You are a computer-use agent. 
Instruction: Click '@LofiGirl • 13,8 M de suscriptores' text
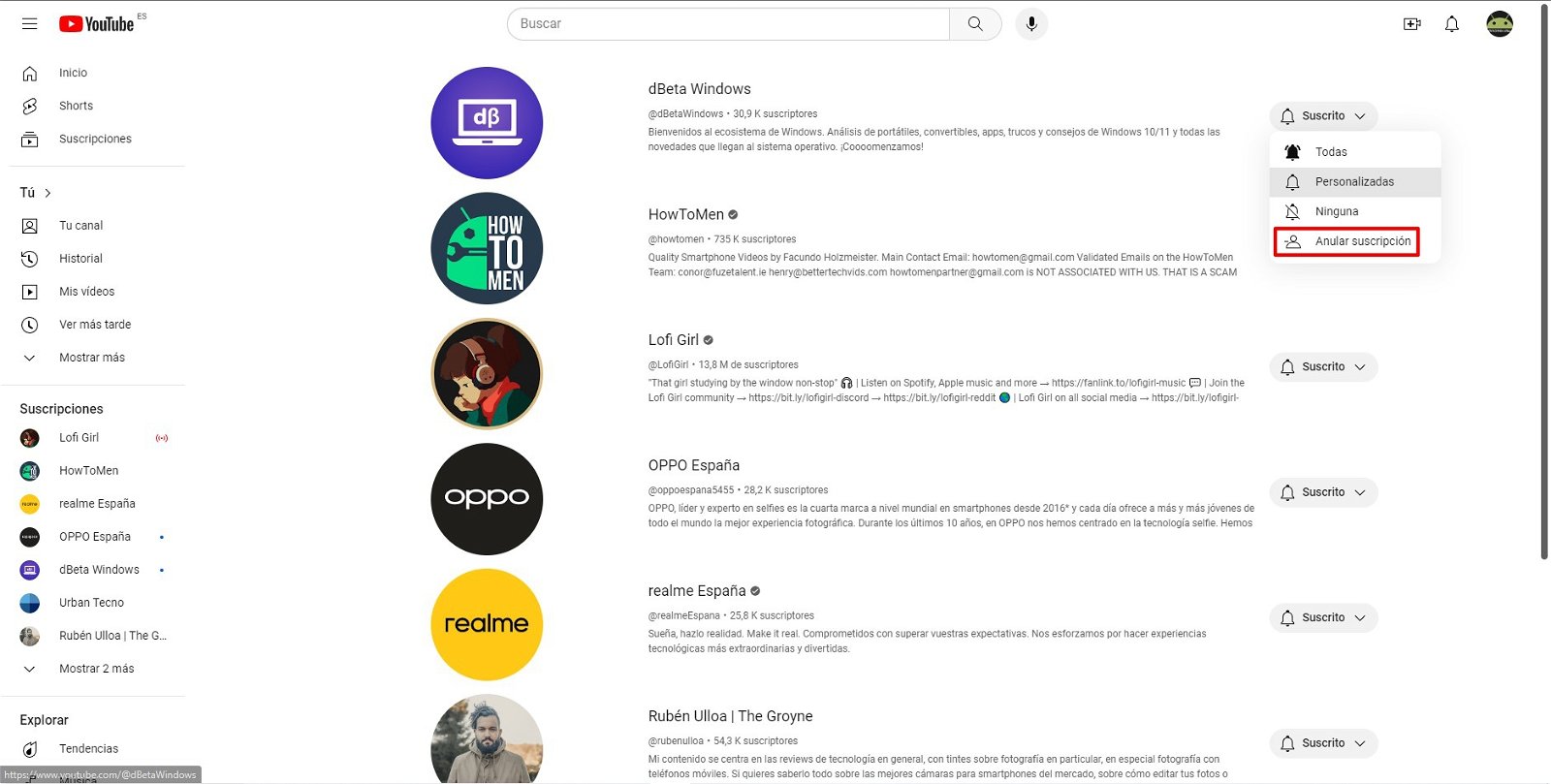coord(723,365)
